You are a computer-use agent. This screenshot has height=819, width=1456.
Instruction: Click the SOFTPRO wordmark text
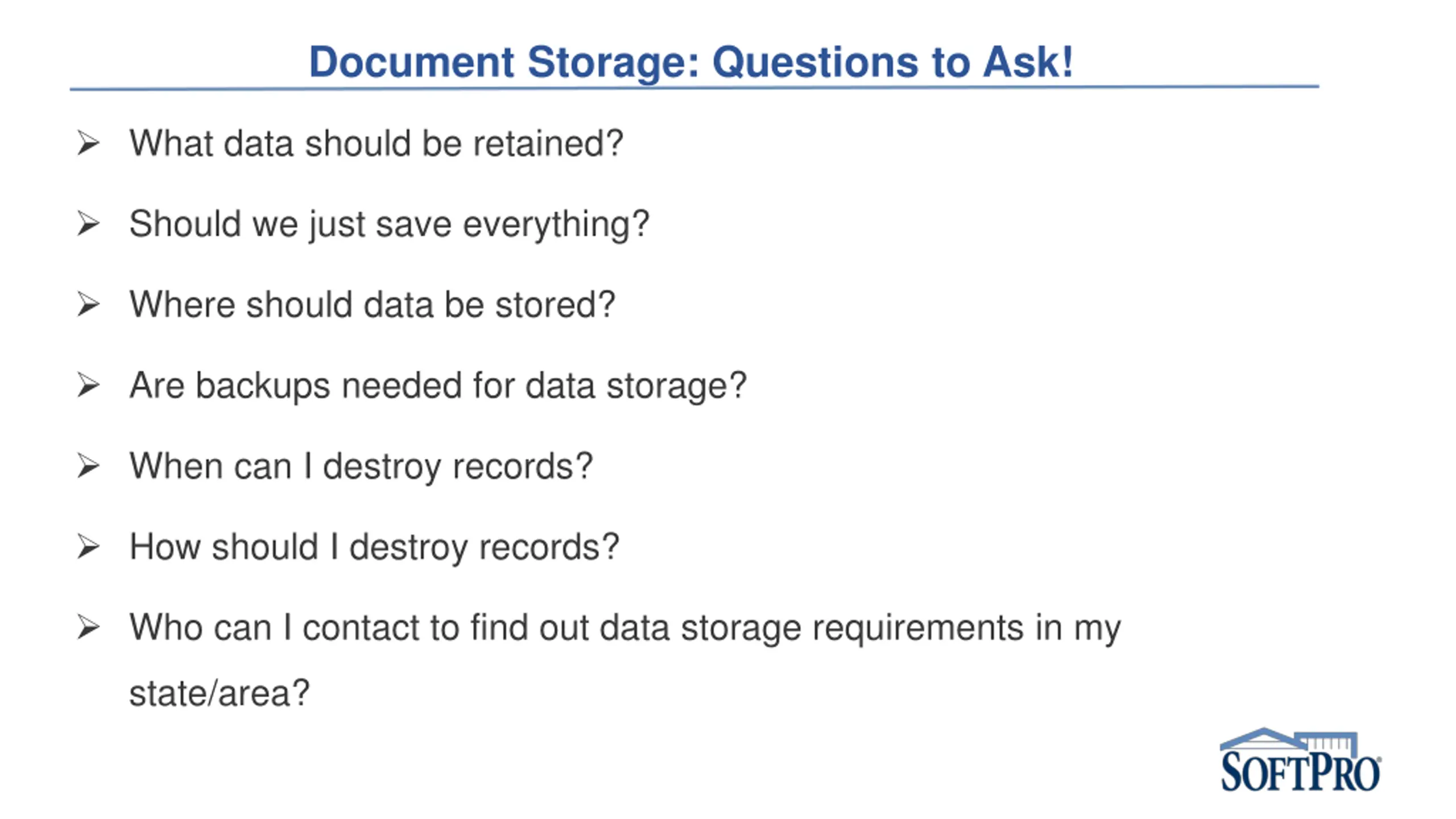tap(1300, 772)
